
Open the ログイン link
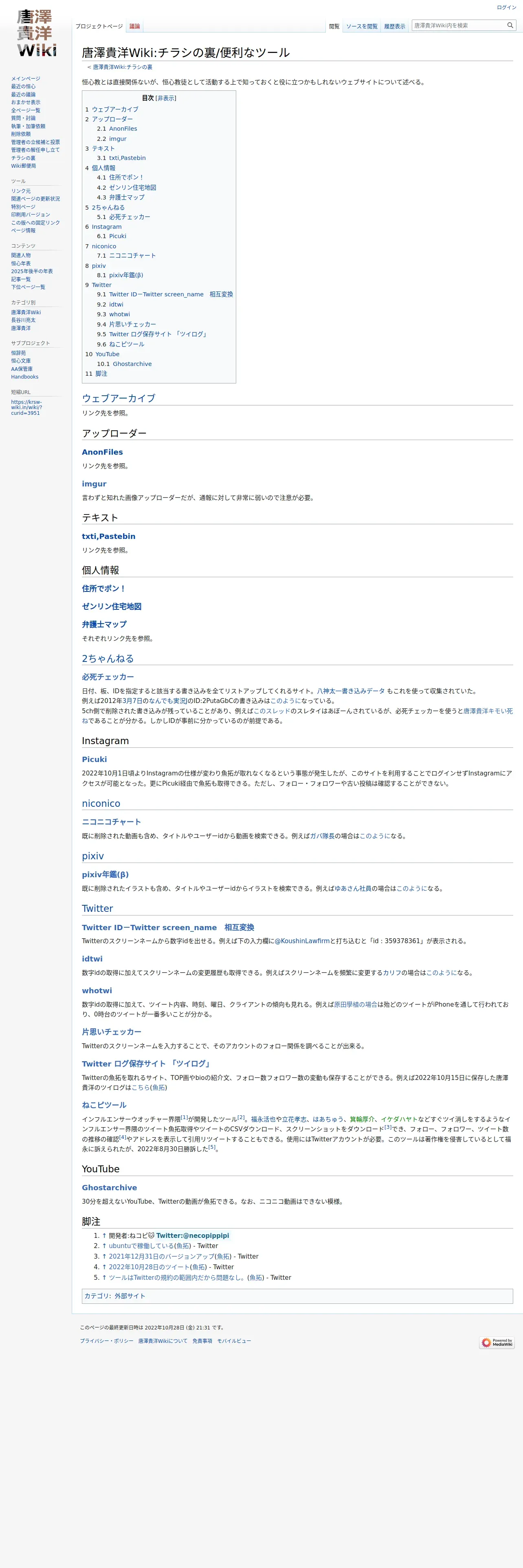coord(506,7)
